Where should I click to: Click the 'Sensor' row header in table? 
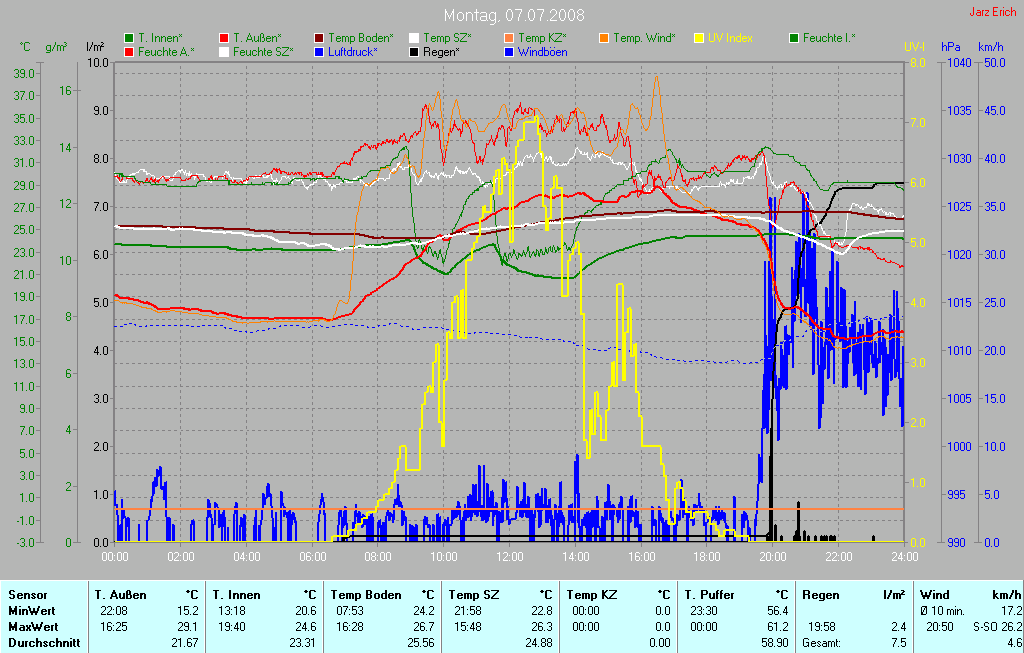point(28,595)
